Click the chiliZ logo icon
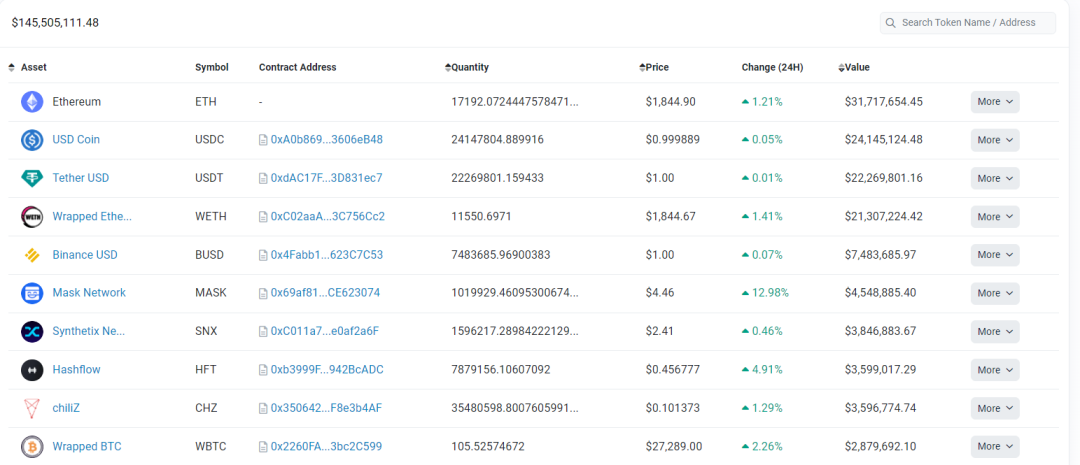Viewport: 1080px width, 465px height. (x=32, y=408)
